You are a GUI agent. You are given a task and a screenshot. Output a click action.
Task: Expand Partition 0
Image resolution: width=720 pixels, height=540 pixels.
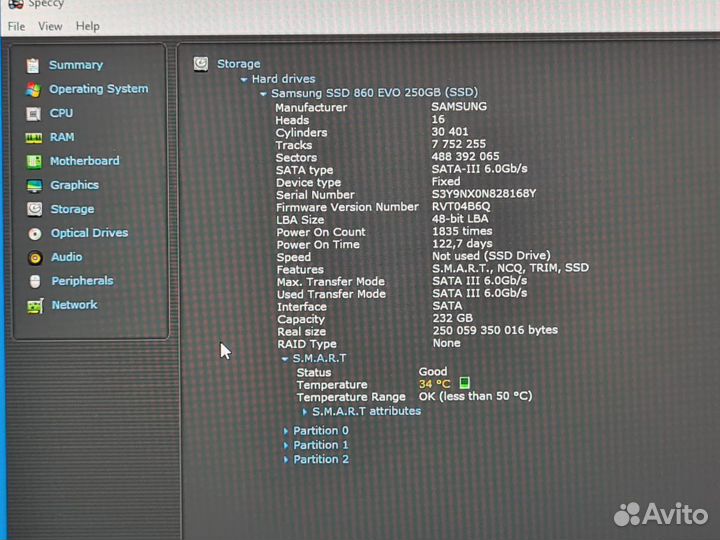tap(286, 431)
